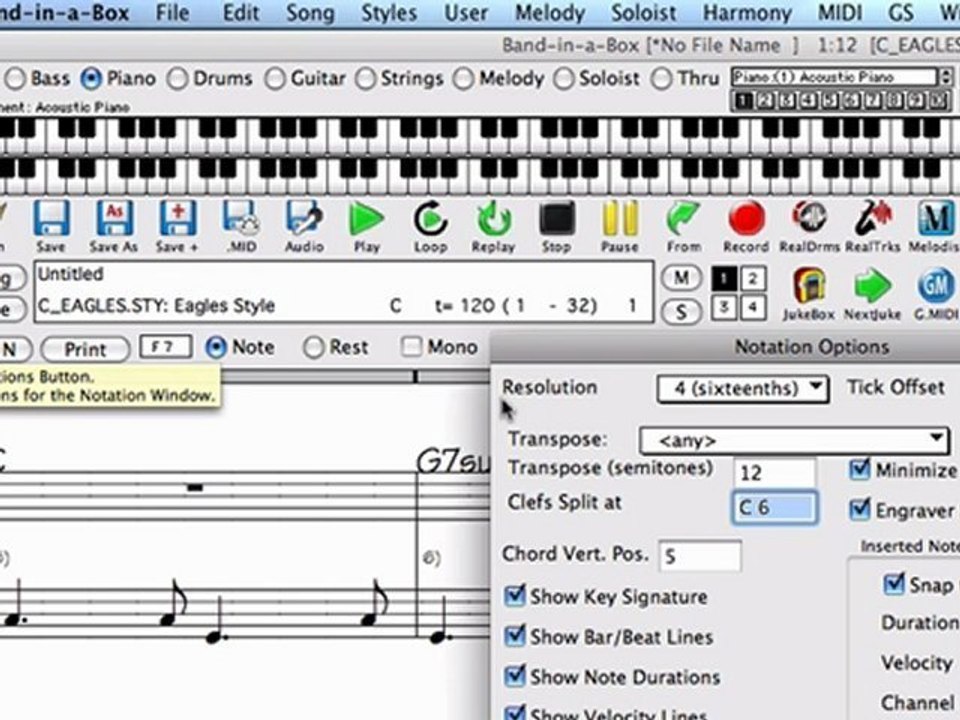Select chorus box number 3
The image size is (960, 720).
[x=723, y=307]
